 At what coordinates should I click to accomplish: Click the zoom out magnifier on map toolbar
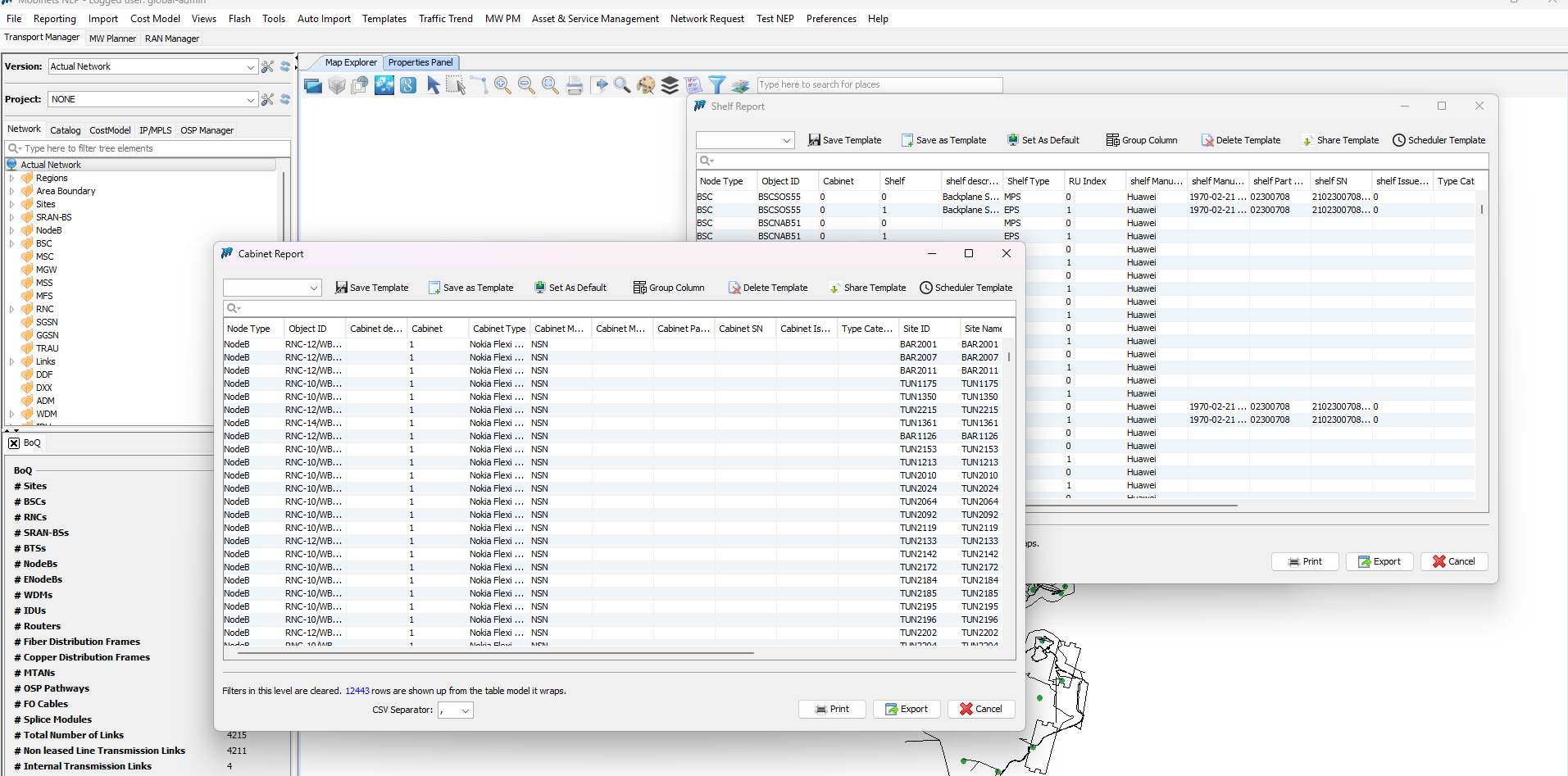pos(526,85)
